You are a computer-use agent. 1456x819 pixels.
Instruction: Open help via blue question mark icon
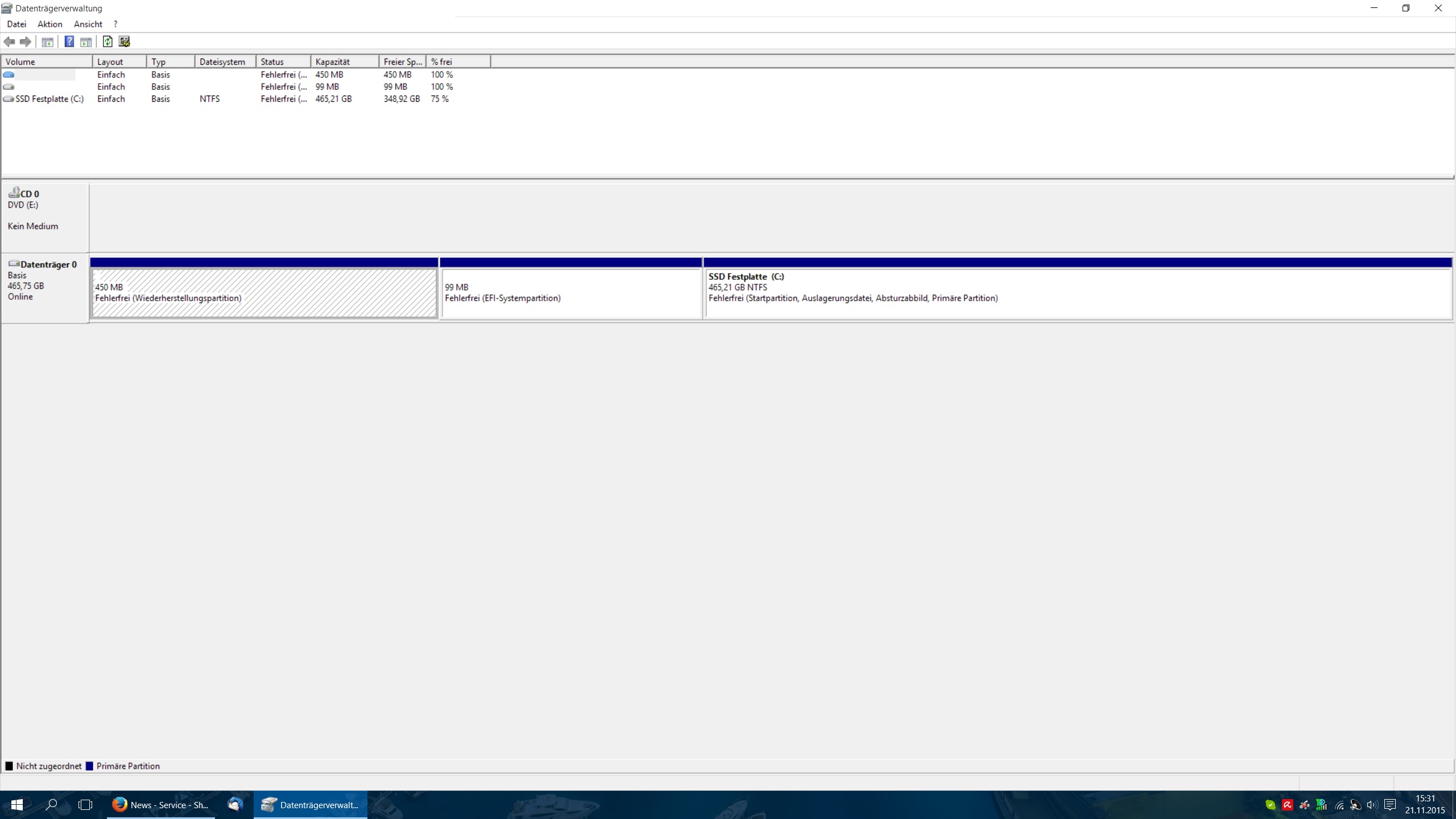(69, 42)
